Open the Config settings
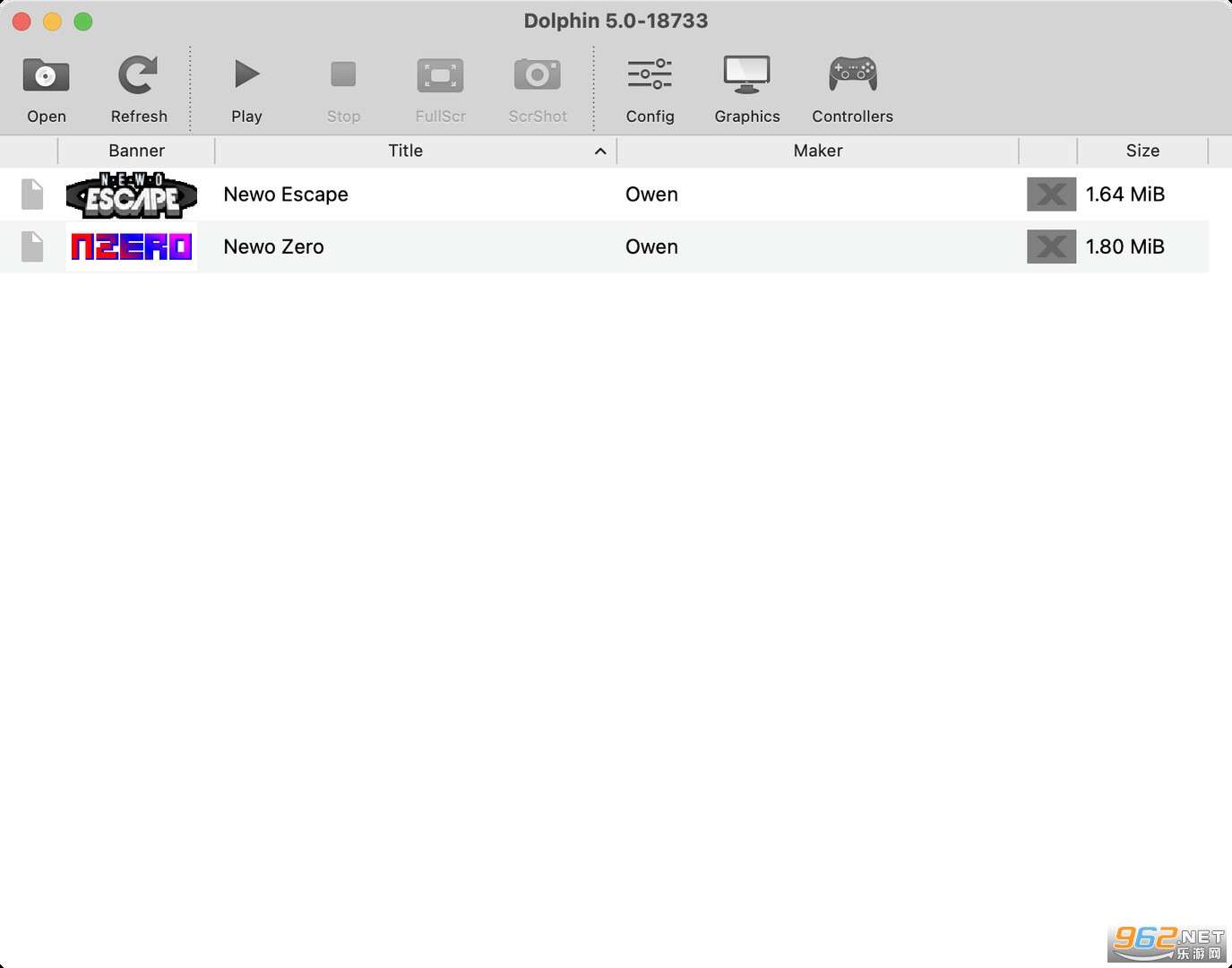Viewport: 1232px width, 968px height. 650,90
